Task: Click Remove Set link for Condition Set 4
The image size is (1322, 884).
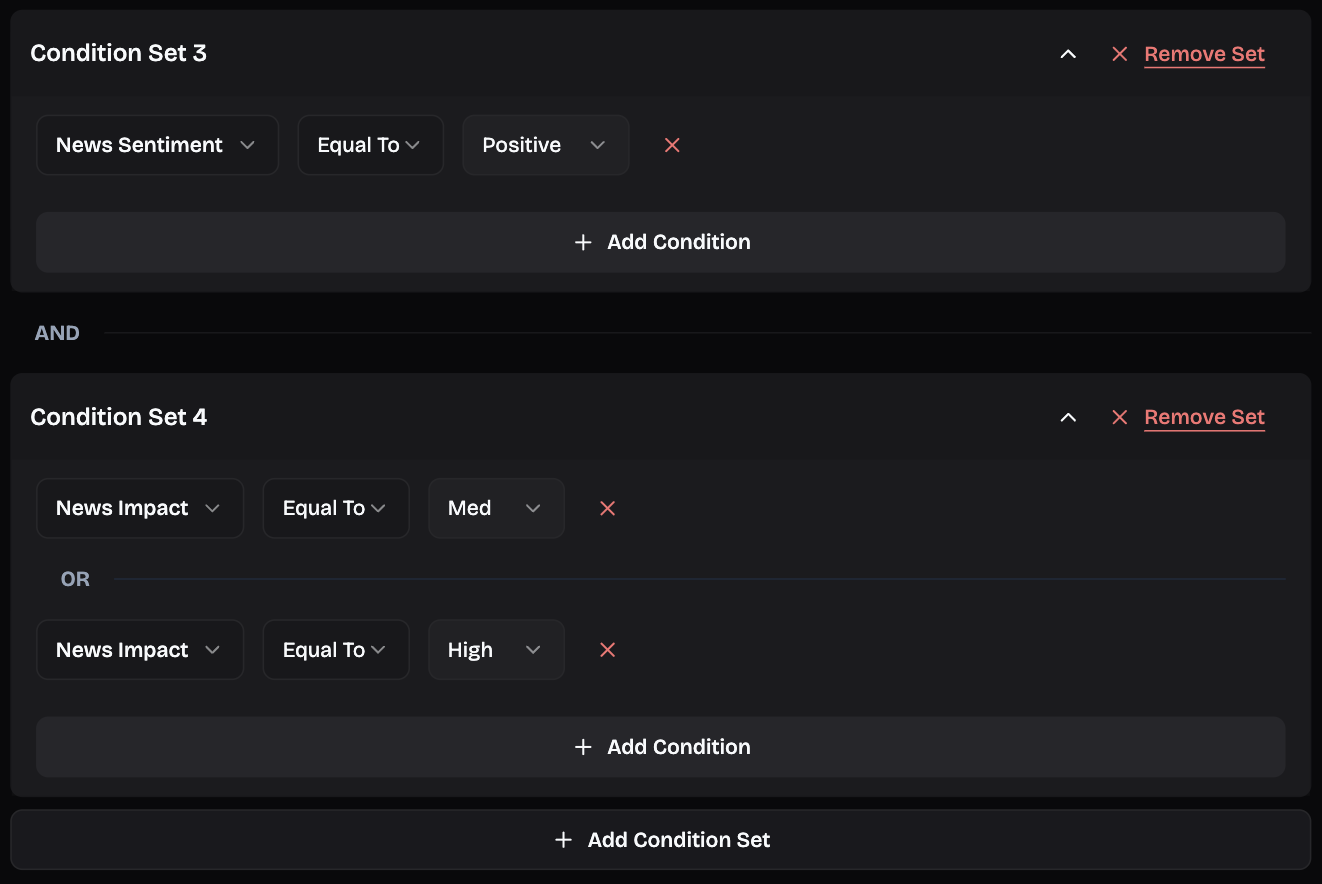Action: (x=1204, y=417)
